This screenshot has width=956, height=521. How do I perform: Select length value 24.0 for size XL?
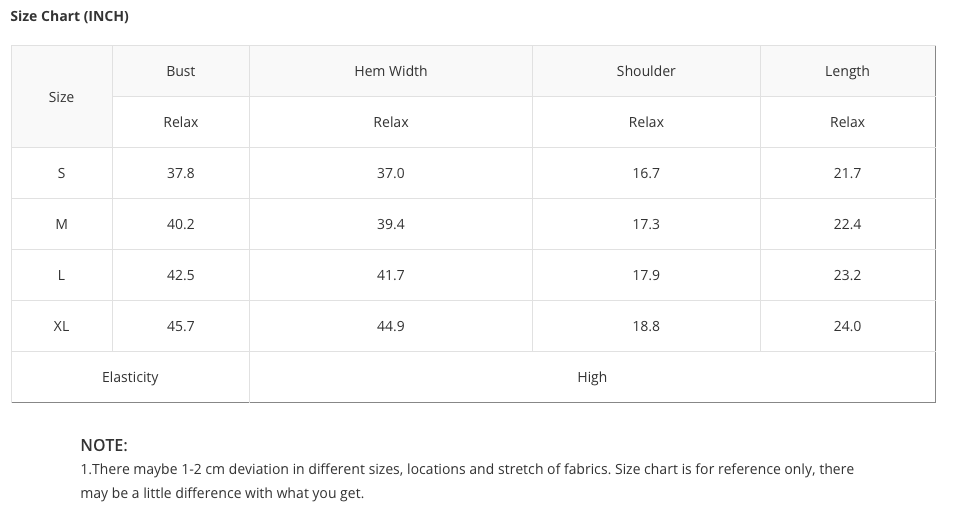point(847,326)
